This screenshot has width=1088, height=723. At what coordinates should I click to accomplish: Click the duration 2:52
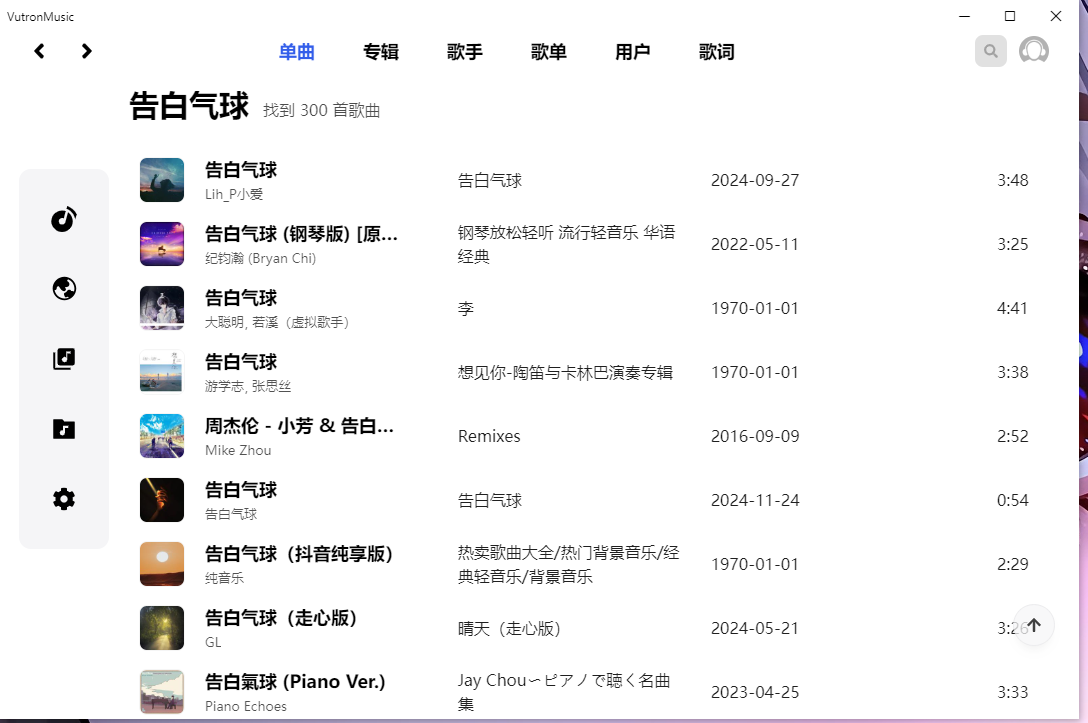click(1012, 436)
